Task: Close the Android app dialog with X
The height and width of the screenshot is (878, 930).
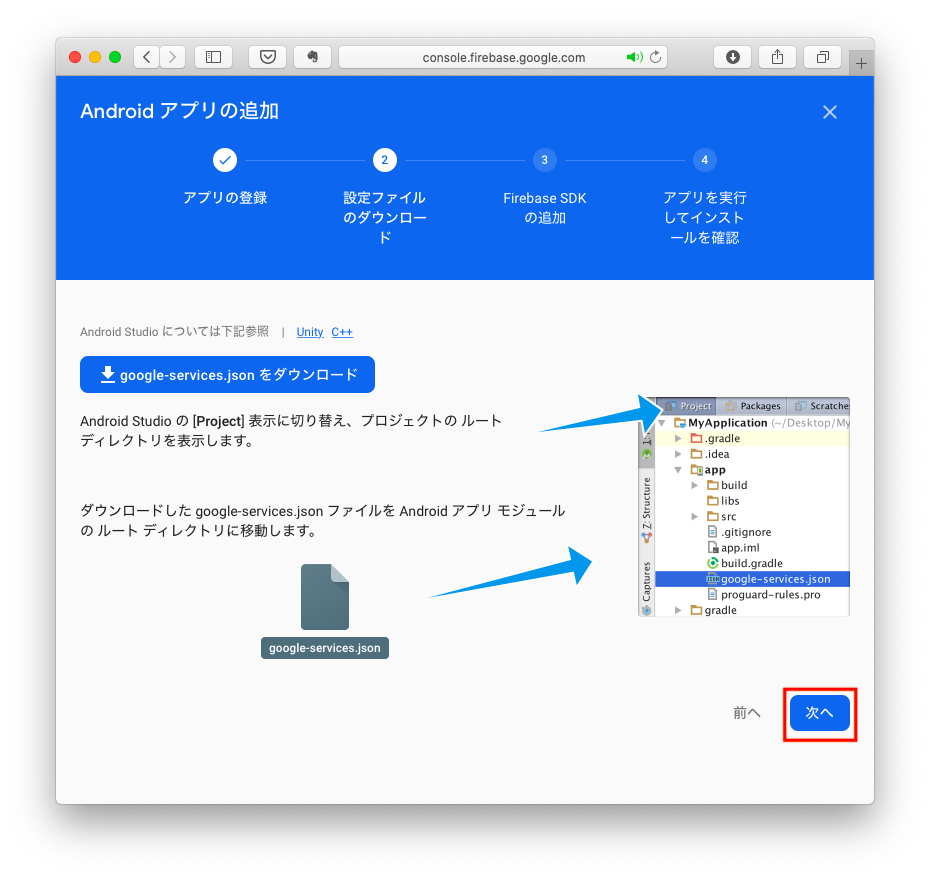Action: (x=830, y=112)
